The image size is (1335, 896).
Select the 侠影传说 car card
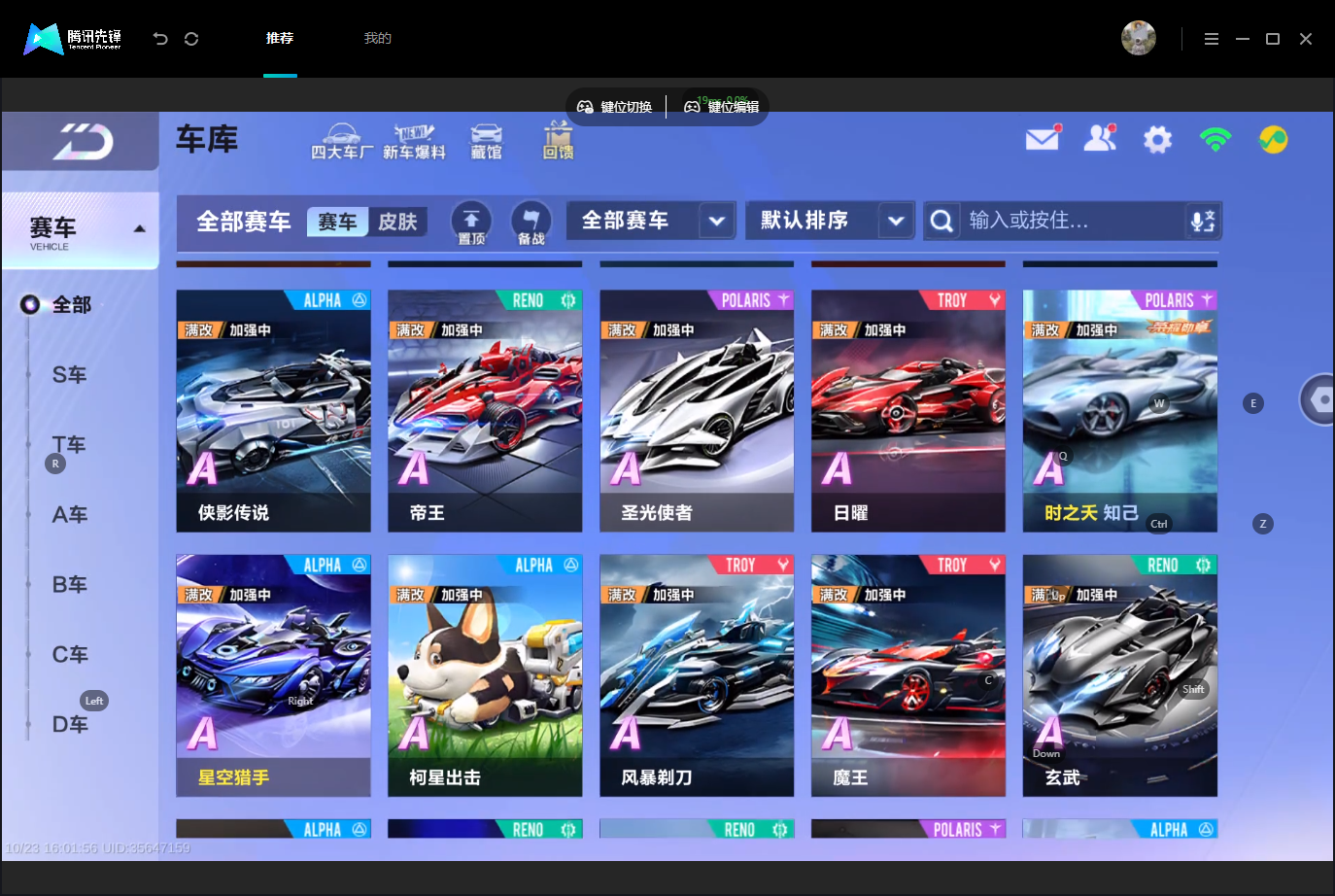point(273,411)
